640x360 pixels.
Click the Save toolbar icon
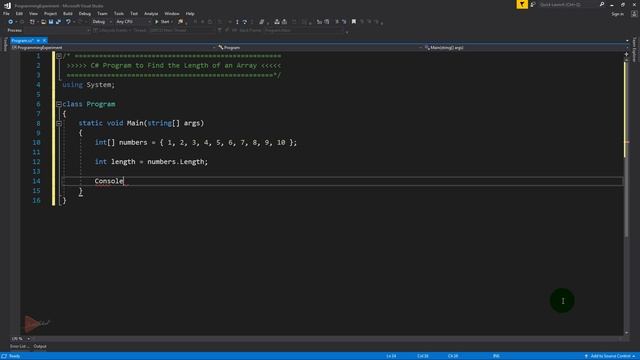(x=51, y=22)
